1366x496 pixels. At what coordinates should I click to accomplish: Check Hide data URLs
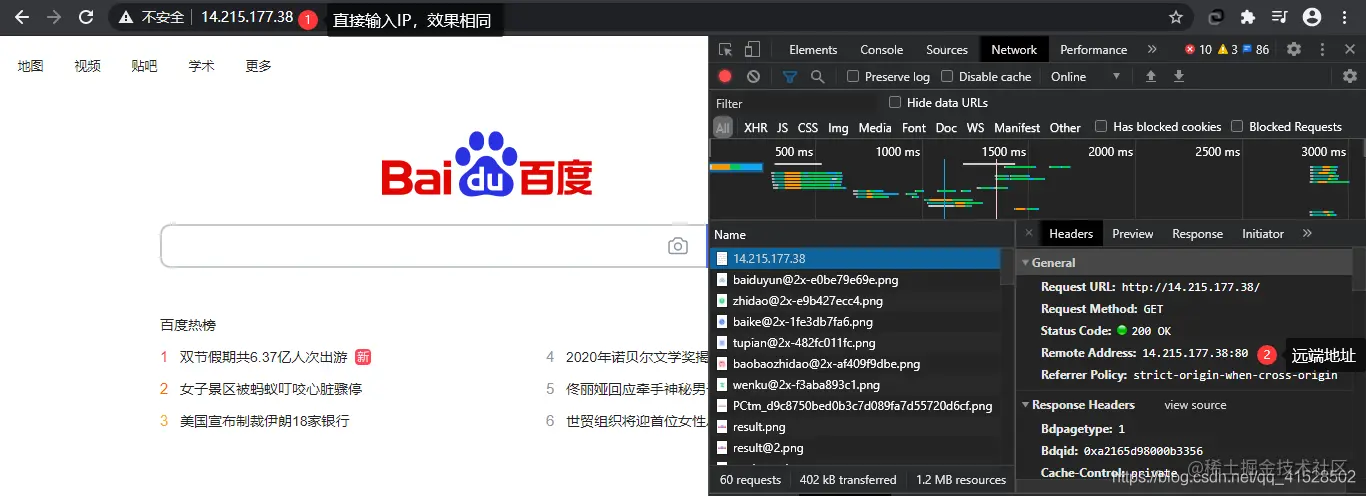pyautogui.click(x=895, y=102)
